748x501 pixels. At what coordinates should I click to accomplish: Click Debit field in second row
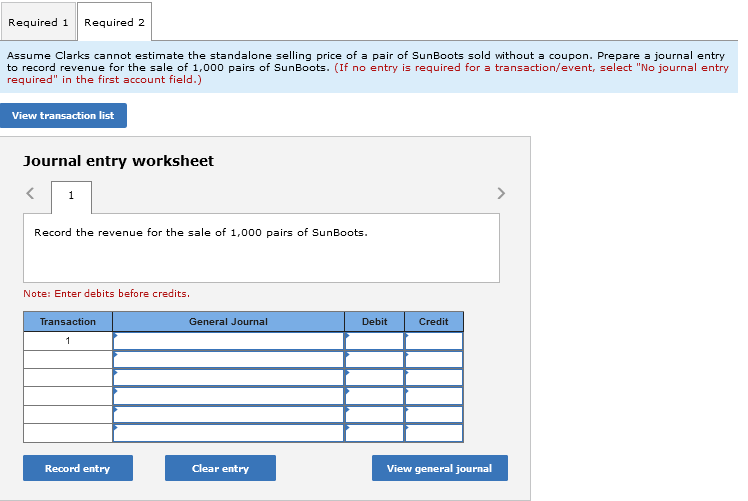pyautogui.click(x=374, y=359)
